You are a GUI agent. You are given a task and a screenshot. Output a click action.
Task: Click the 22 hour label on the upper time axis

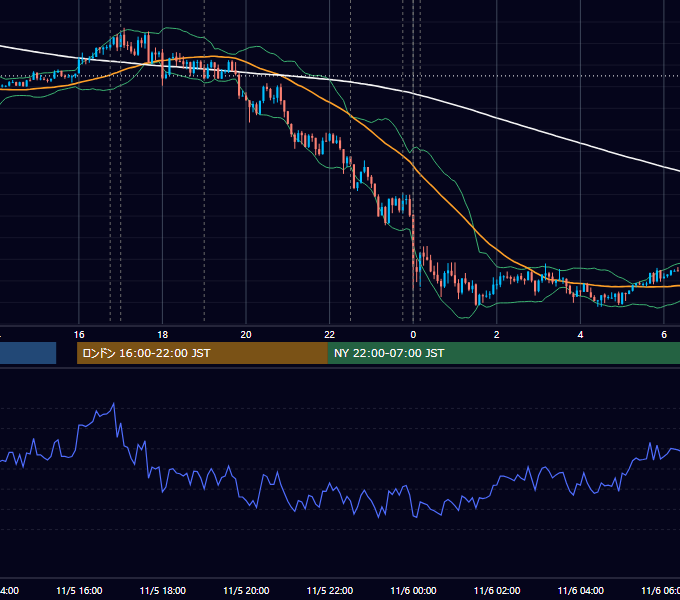tap(330, 335)
